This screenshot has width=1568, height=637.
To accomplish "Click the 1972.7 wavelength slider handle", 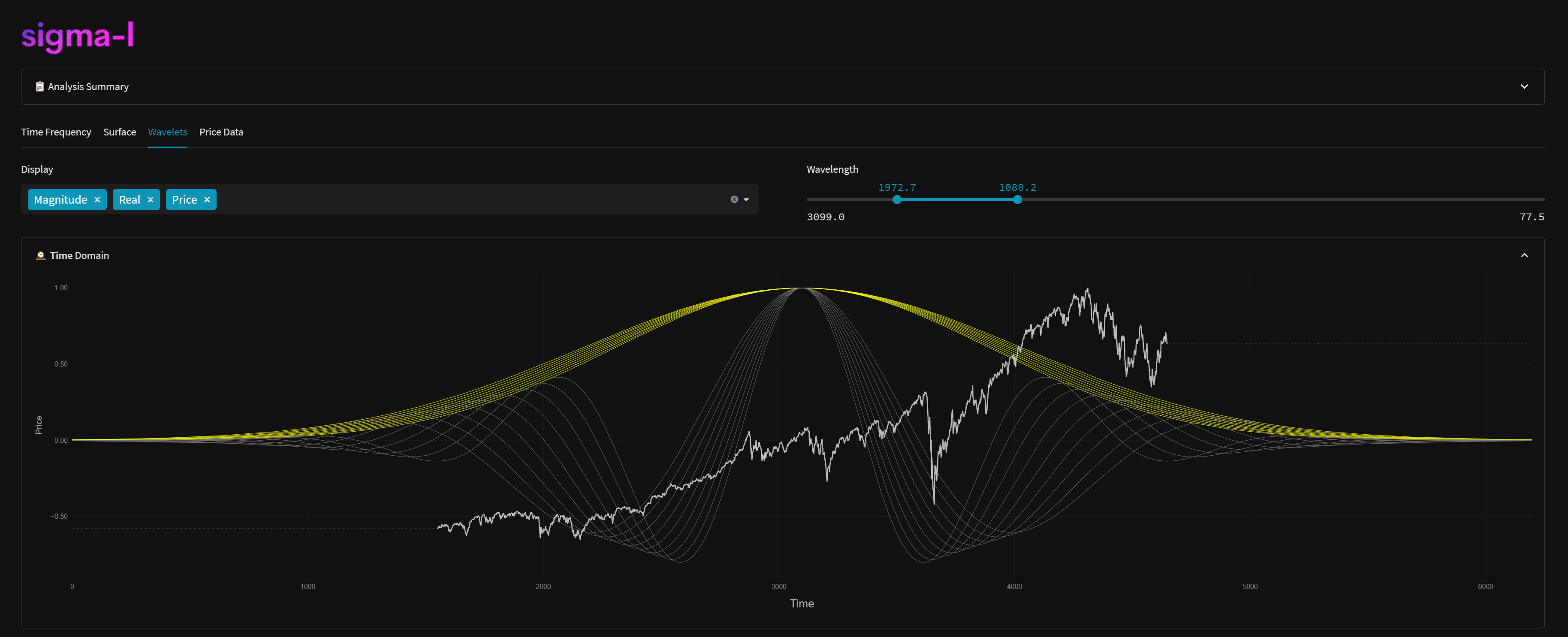I will [897, 200].
